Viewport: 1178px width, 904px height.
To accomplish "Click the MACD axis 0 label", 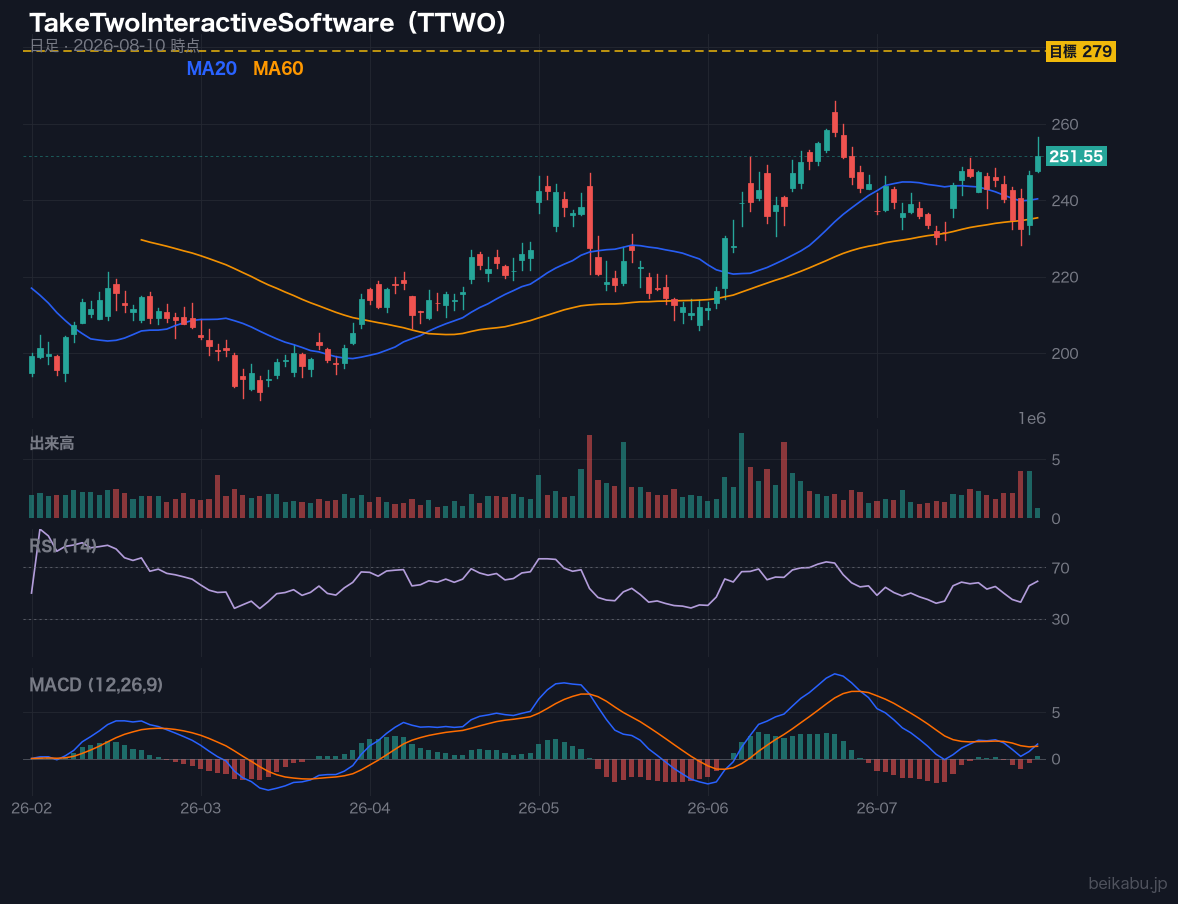I will 1056,759.
